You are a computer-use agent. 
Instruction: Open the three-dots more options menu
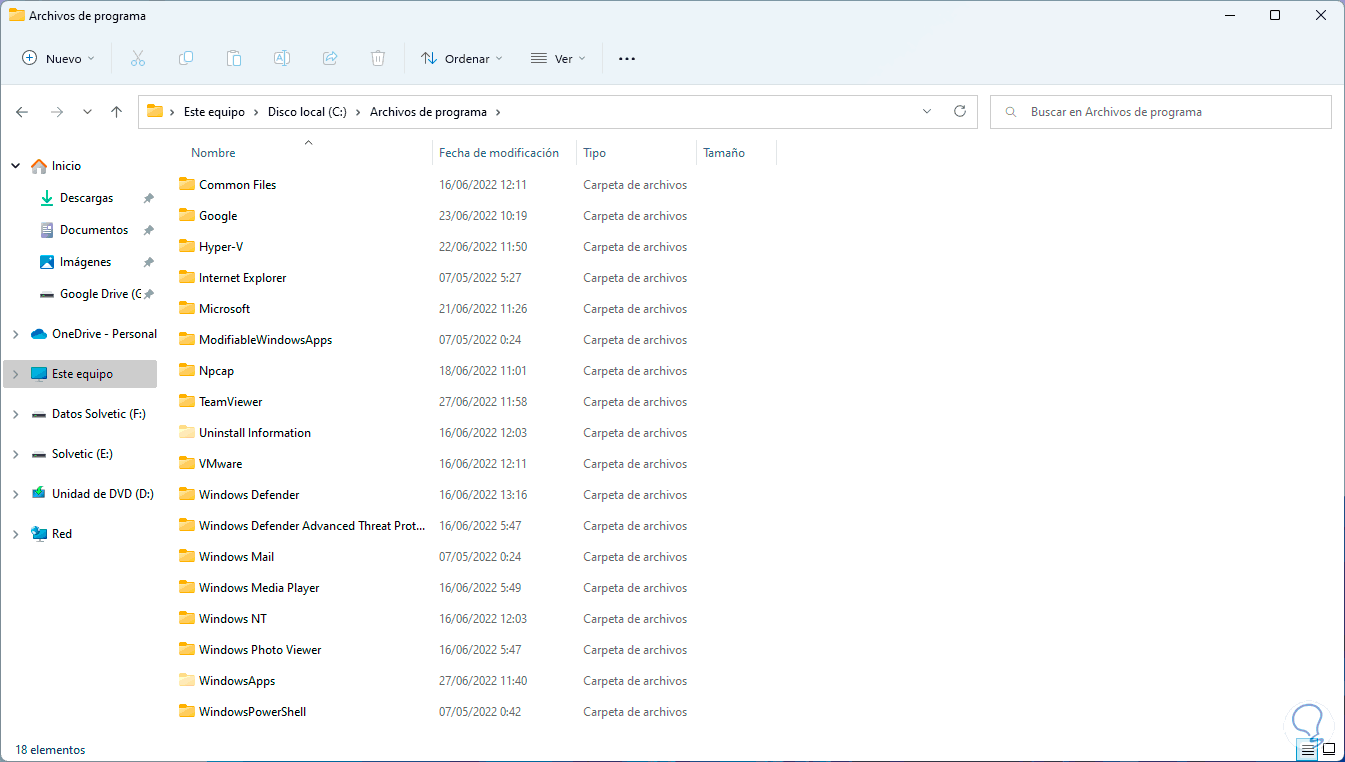coord(627,59)
